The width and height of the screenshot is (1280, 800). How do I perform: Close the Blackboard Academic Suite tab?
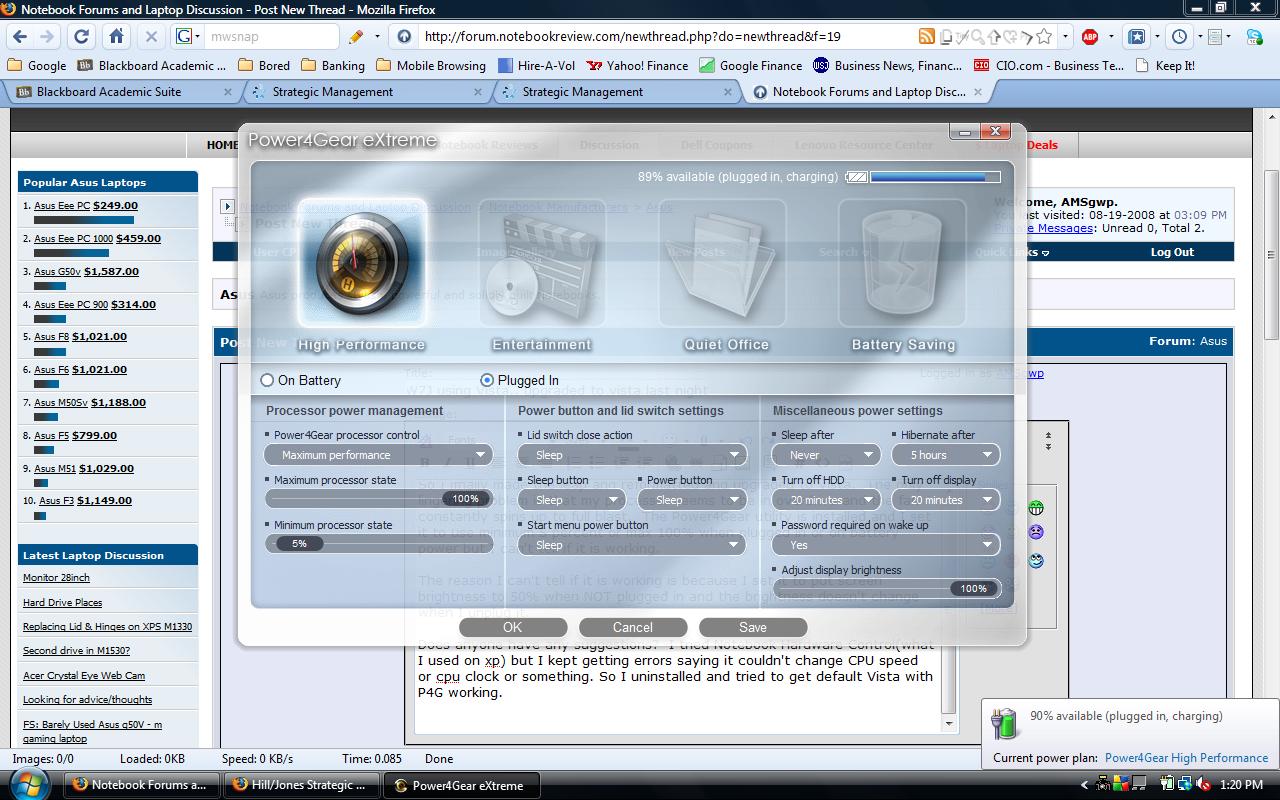228,92
